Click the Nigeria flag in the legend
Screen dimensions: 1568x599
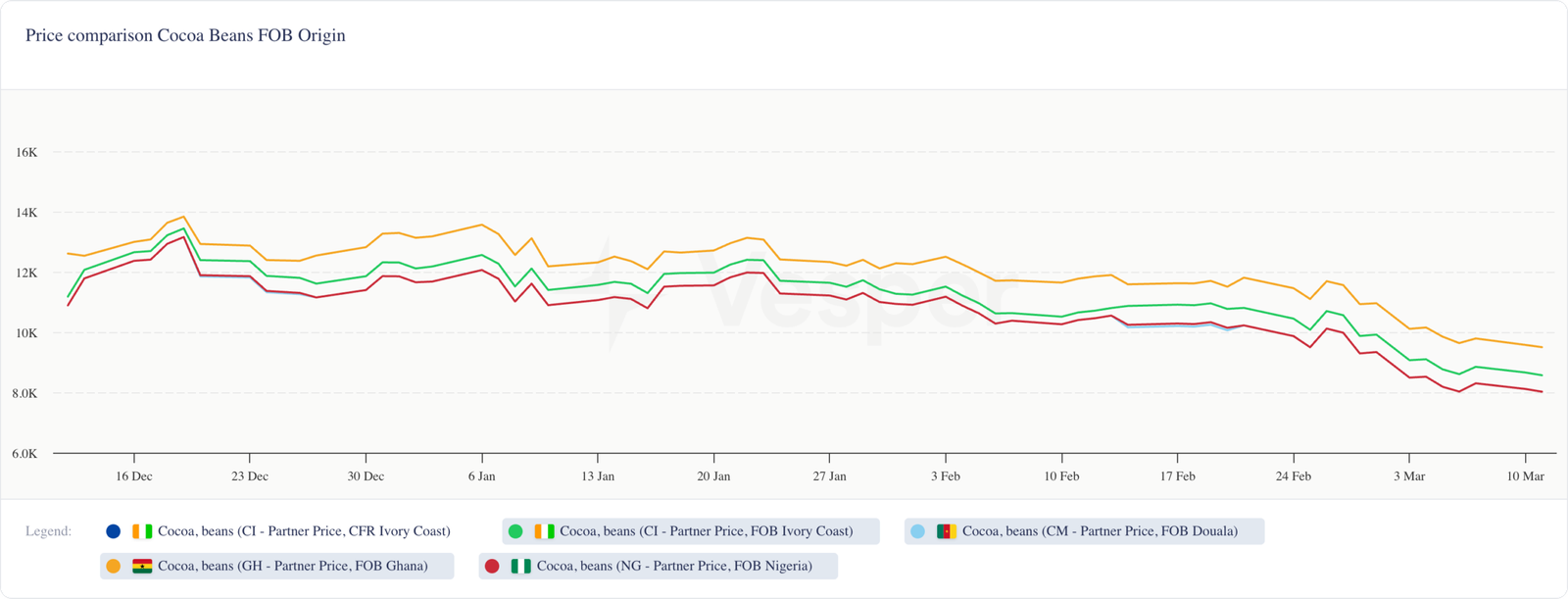tap(520, 566)
